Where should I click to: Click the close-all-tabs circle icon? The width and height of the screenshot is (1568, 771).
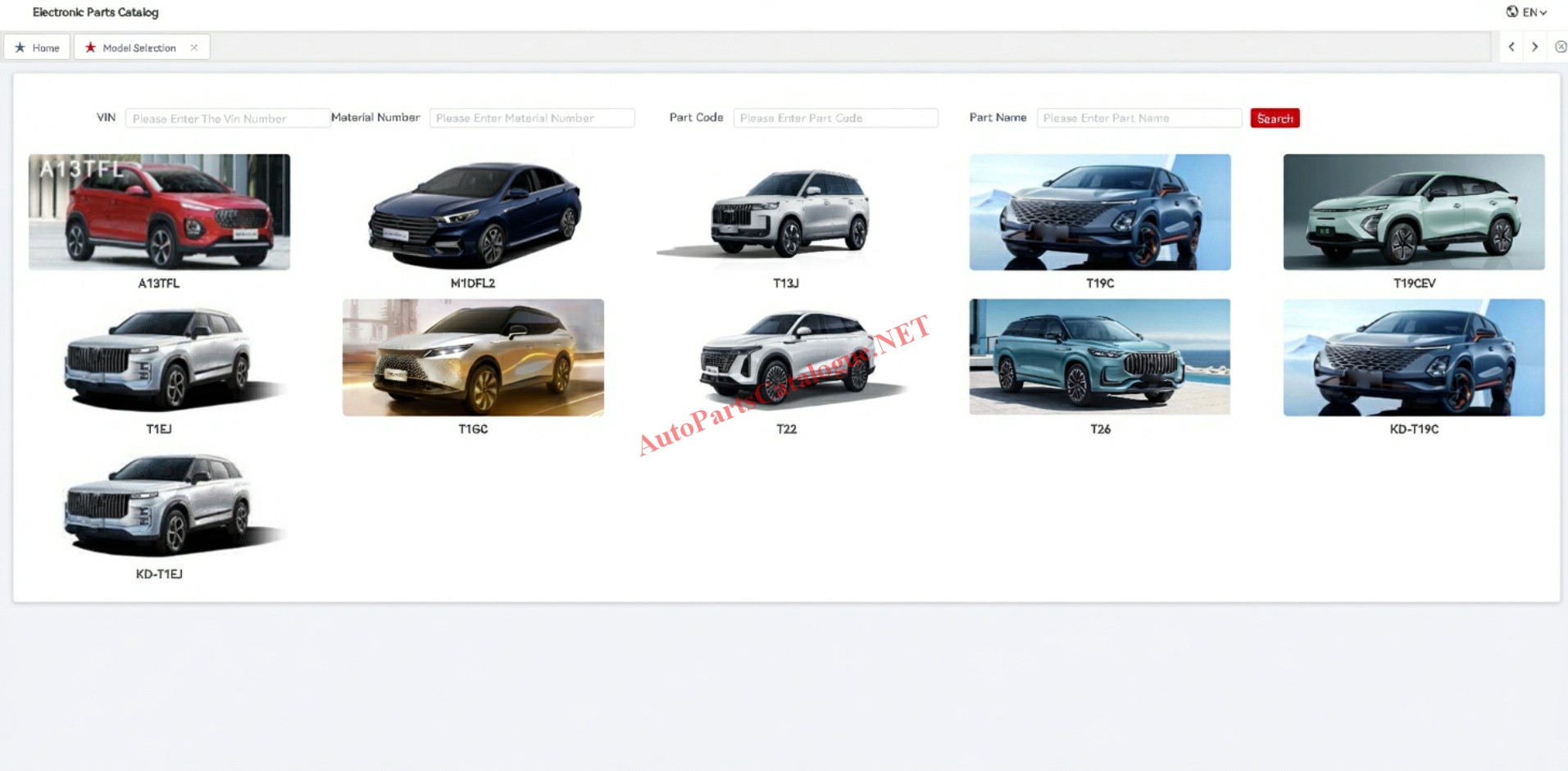1560,47
